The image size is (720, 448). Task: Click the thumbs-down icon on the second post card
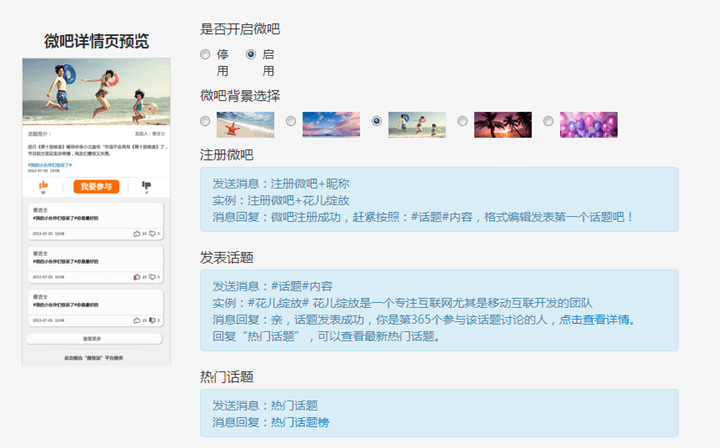(x=152, y=277)
